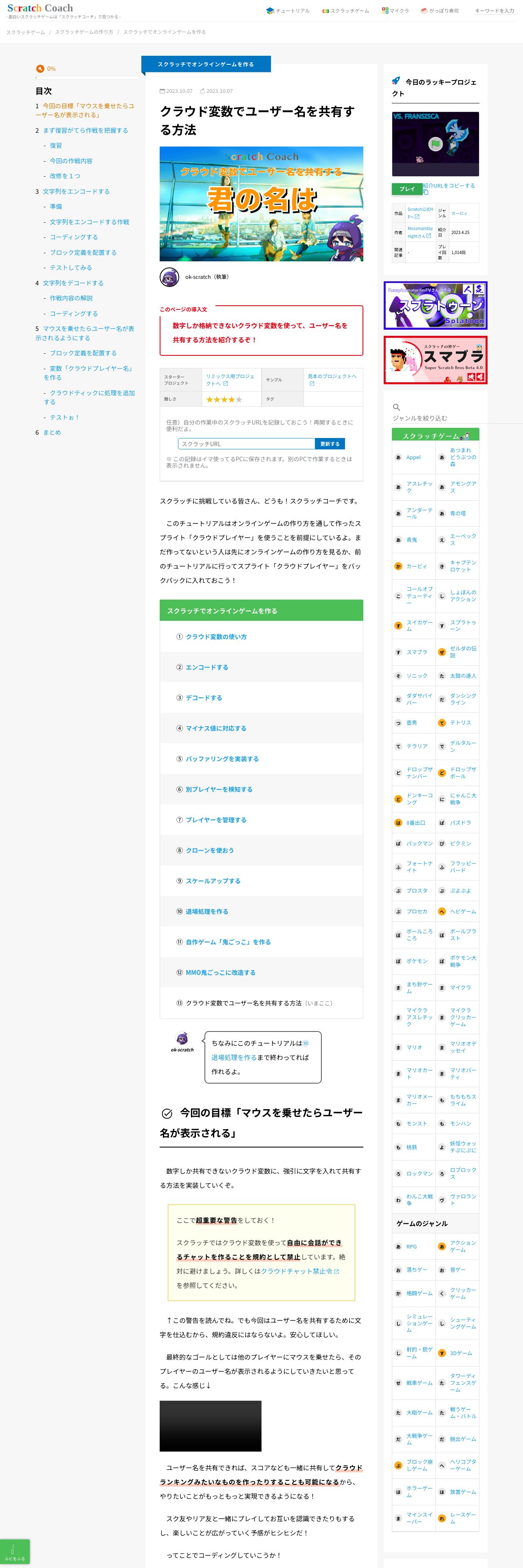
Task: Click the green プレイ button
Action: coord(407,189)
